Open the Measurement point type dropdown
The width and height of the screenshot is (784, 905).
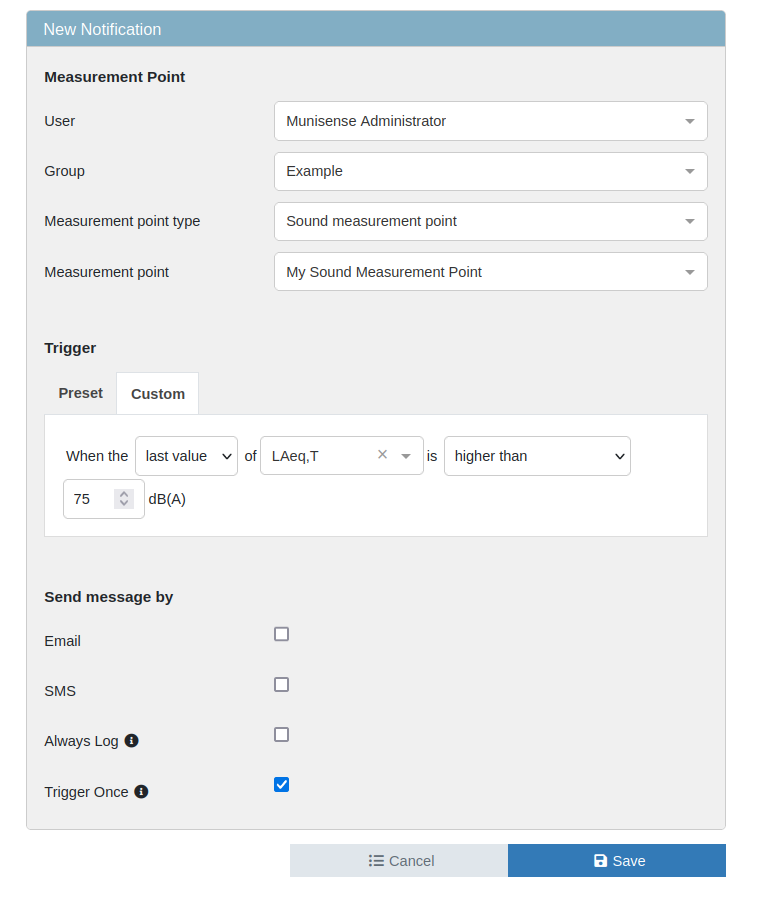[490, 221]
